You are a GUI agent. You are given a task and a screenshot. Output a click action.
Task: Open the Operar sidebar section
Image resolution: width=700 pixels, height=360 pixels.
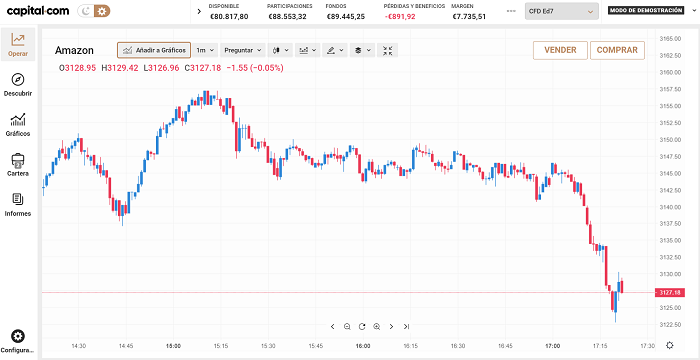(18, 45)
